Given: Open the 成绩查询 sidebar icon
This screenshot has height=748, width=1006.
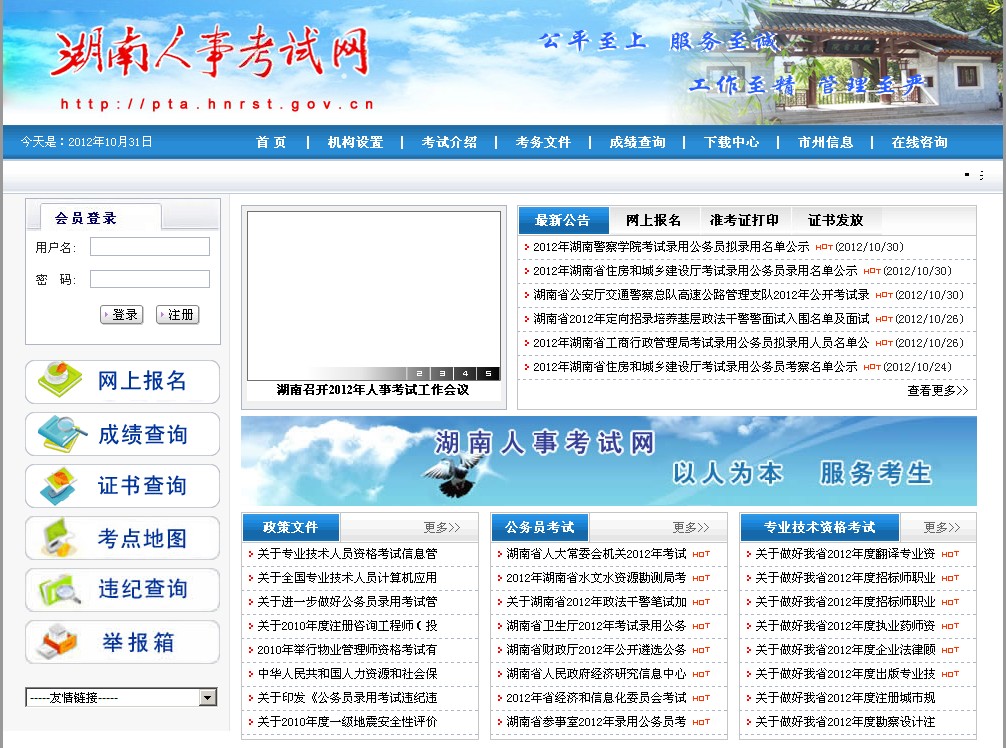Looking at the screenshot, I should click(x=122, y=434).
